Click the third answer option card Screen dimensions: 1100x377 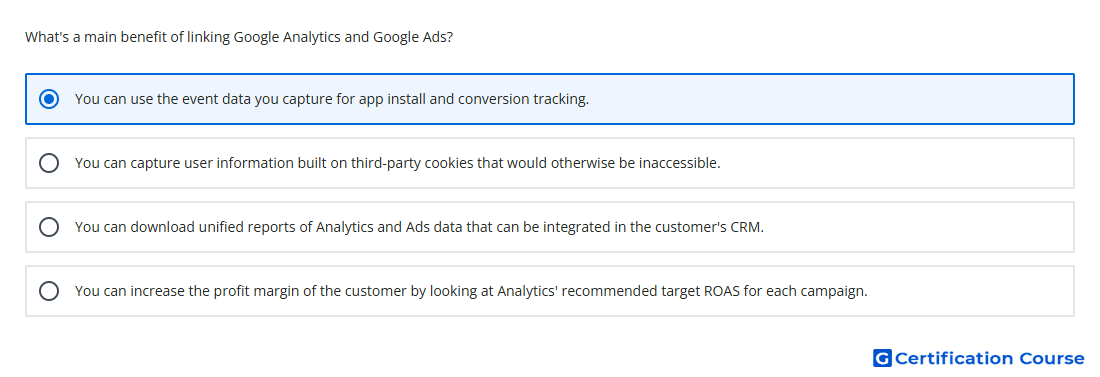pos(550,227)
